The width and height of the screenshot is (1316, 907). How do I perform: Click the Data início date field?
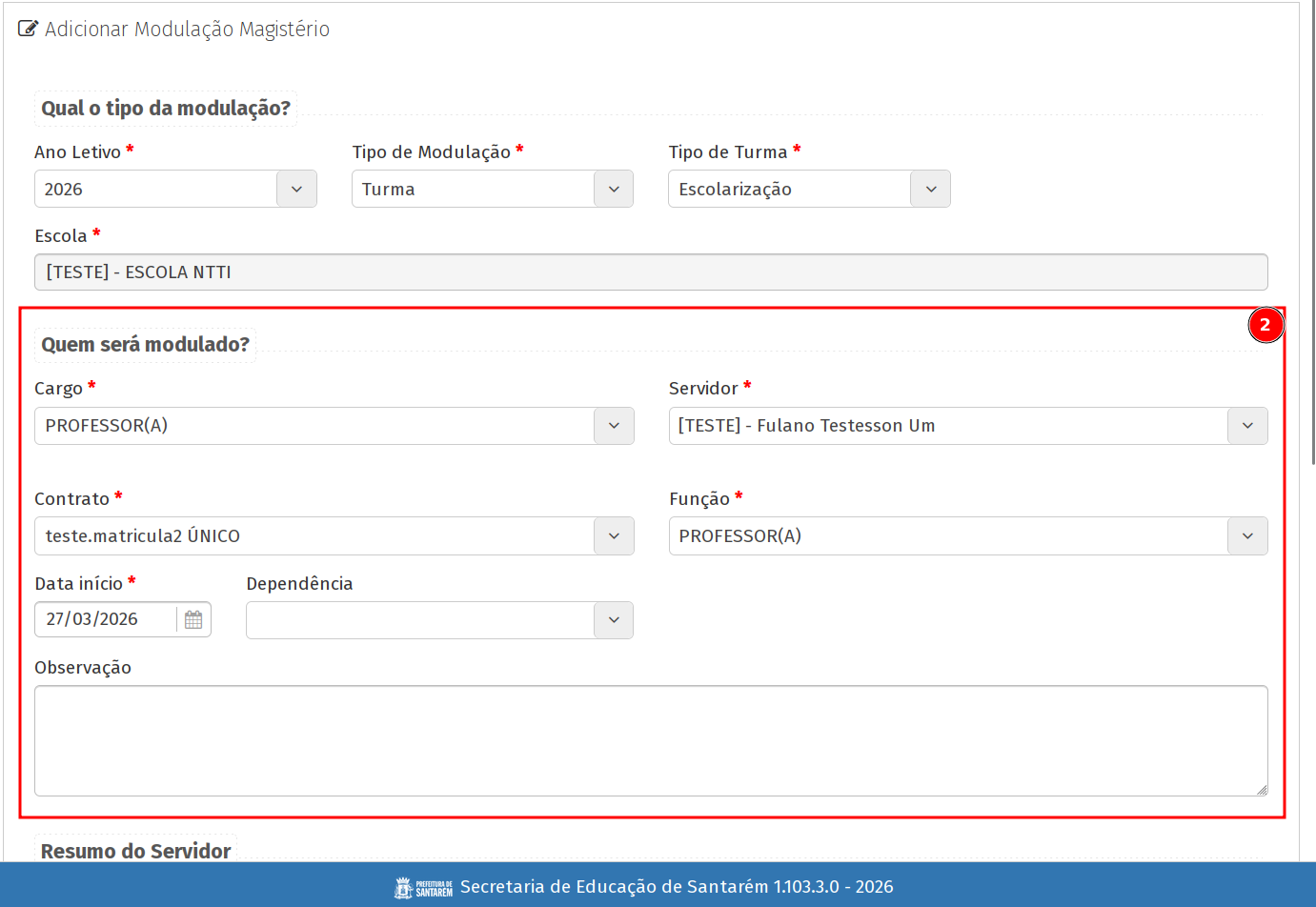coord(107,619)
